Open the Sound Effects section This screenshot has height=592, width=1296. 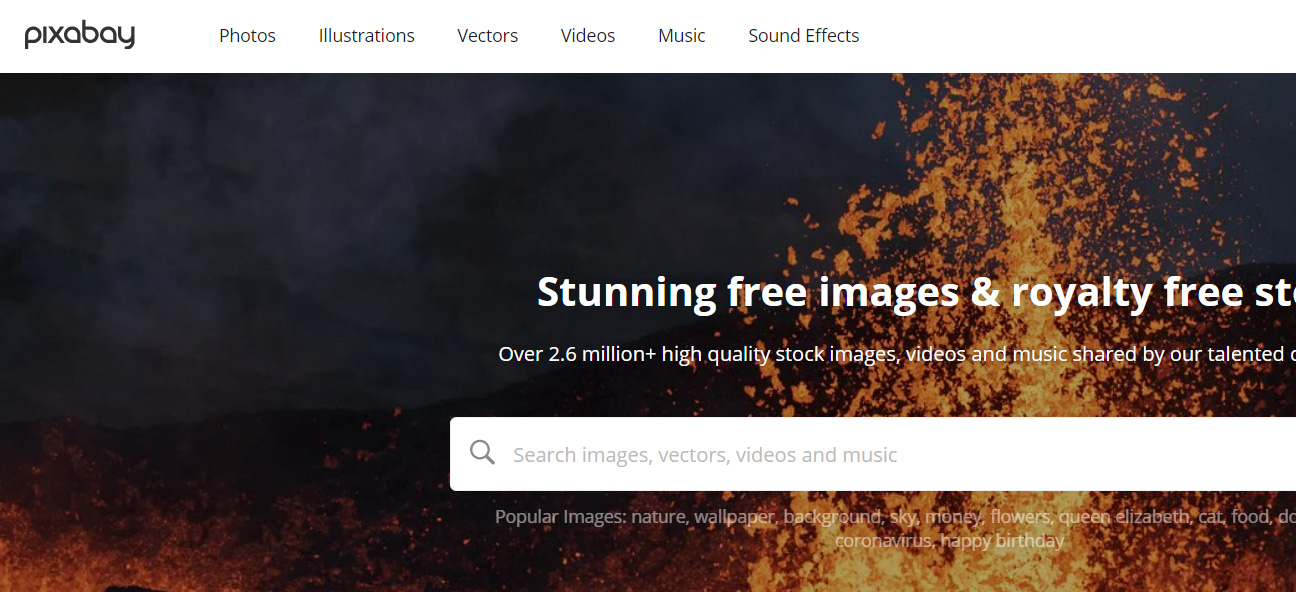click(x=803, y=36)
